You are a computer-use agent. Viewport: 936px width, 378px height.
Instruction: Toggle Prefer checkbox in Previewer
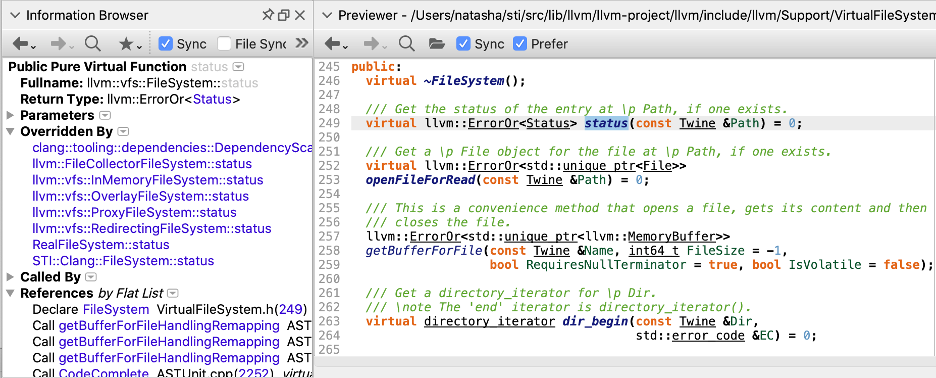[520, 44]
